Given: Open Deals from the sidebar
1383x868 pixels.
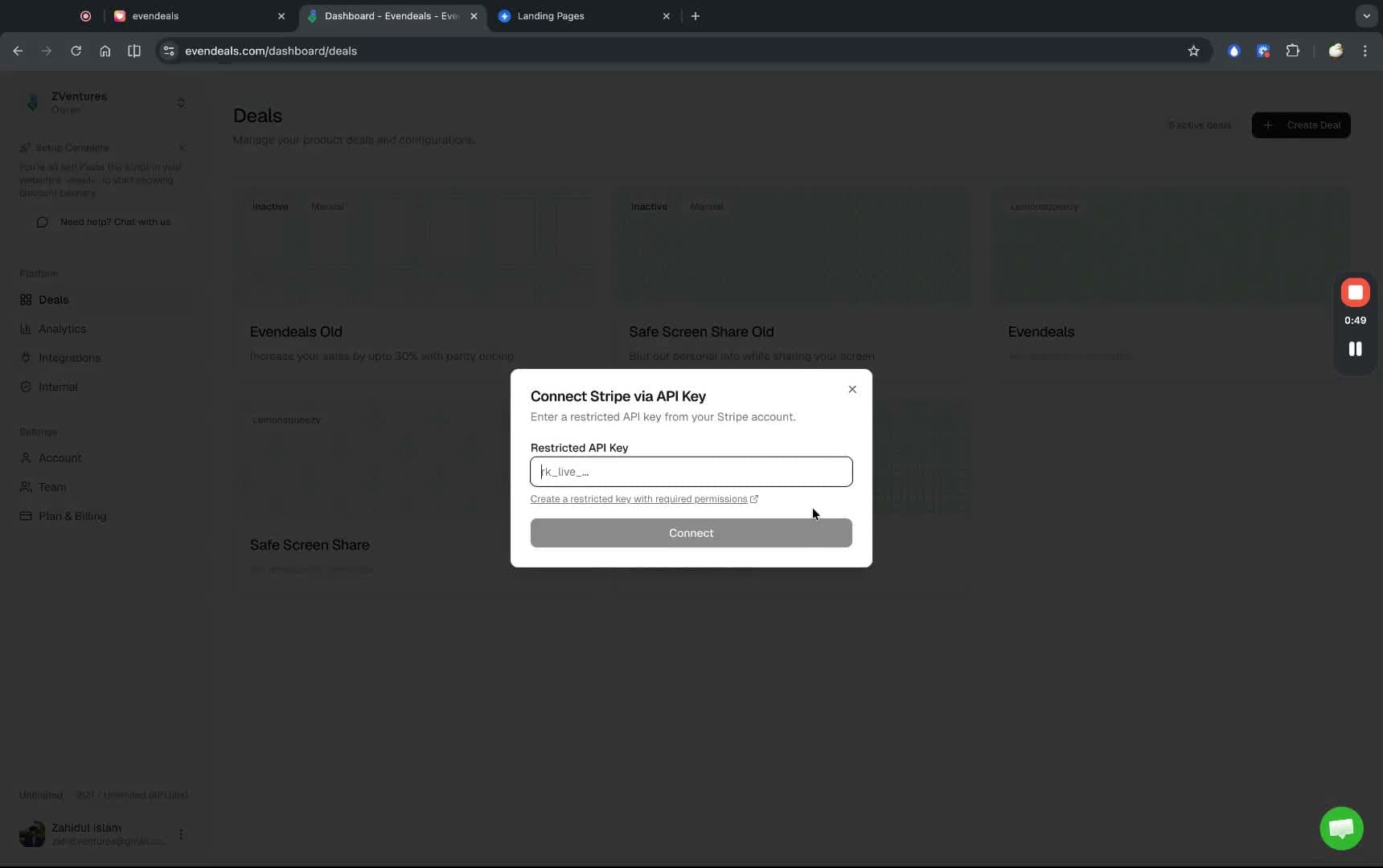Looking at the screenshot, I should click(53, 299).
